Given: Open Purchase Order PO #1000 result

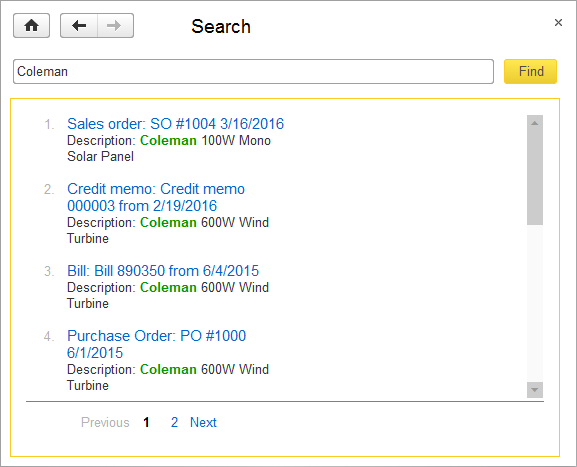Looking at the screenshot, I should point(156,344).
